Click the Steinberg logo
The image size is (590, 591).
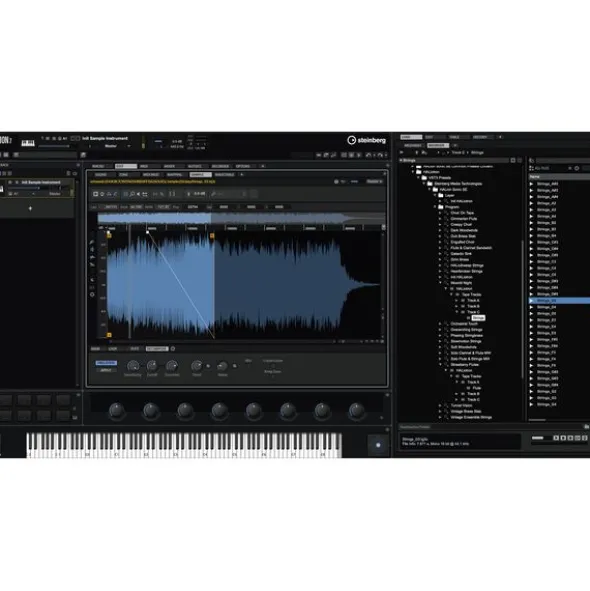(366, 140)
